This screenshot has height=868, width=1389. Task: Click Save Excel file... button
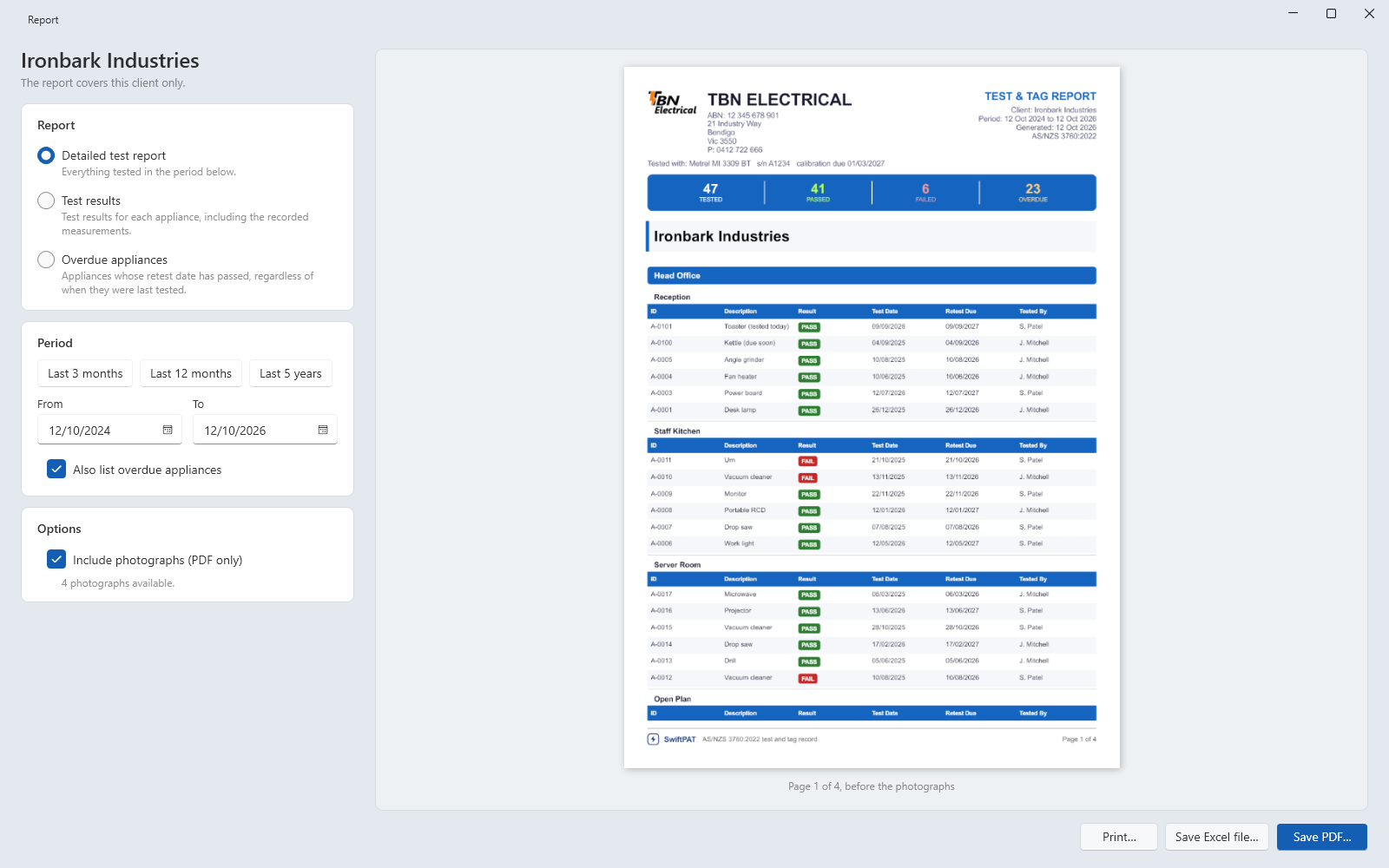pyautogui.click(x=1217, y=837)
